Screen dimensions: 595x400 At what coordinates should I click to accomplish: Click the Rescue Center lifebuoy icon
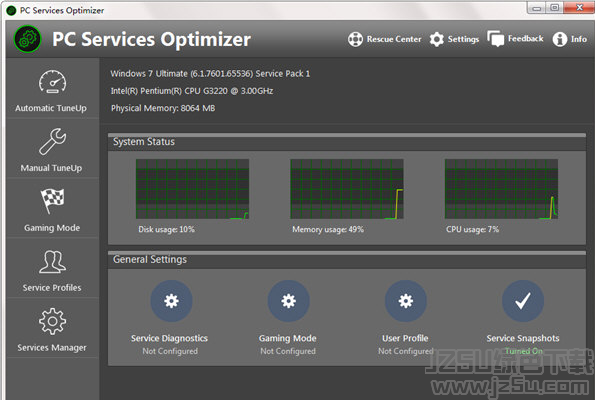(x=355, y=39)
